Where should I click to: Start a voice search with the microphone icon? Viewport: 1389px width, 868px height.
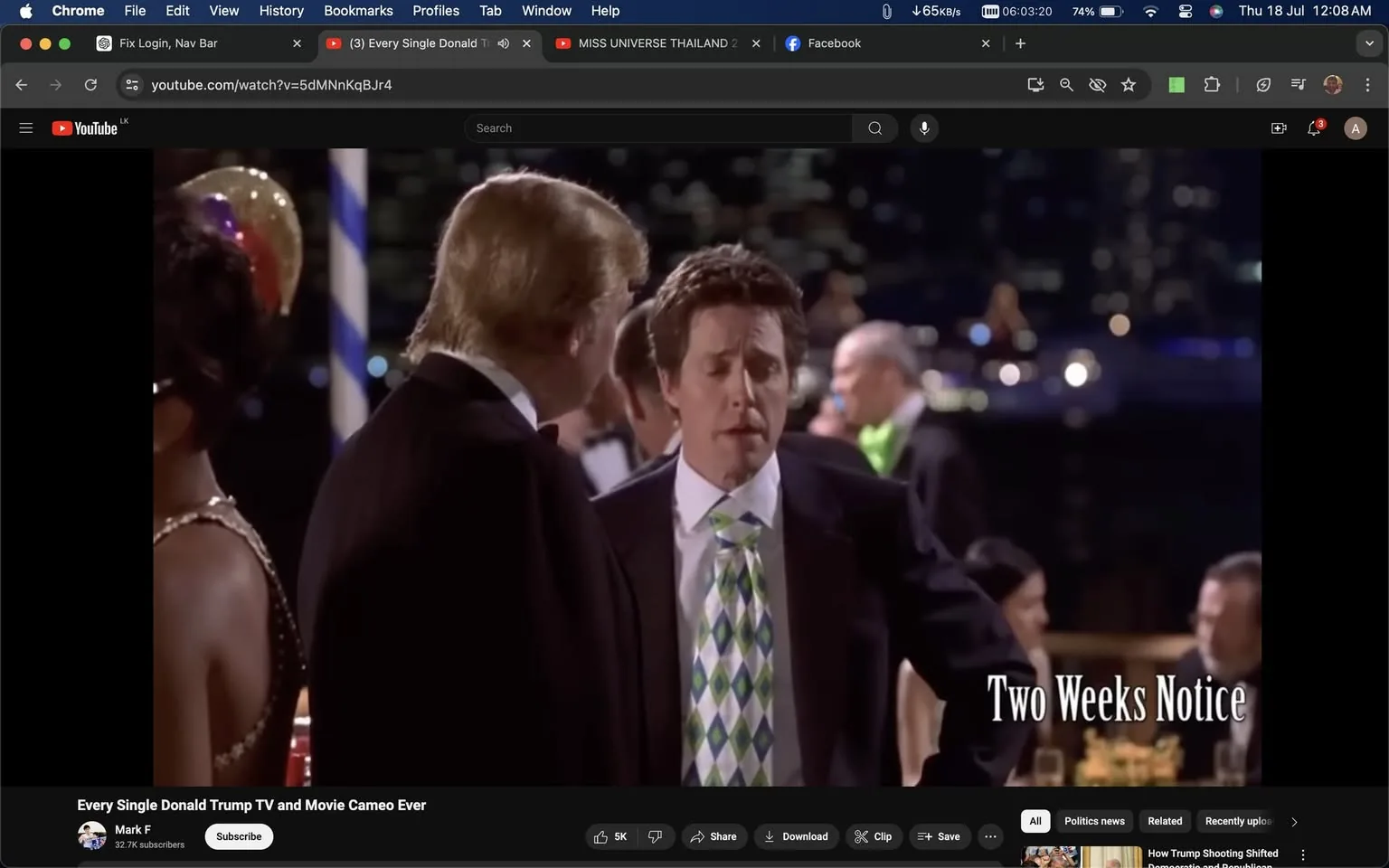(923, 127)
